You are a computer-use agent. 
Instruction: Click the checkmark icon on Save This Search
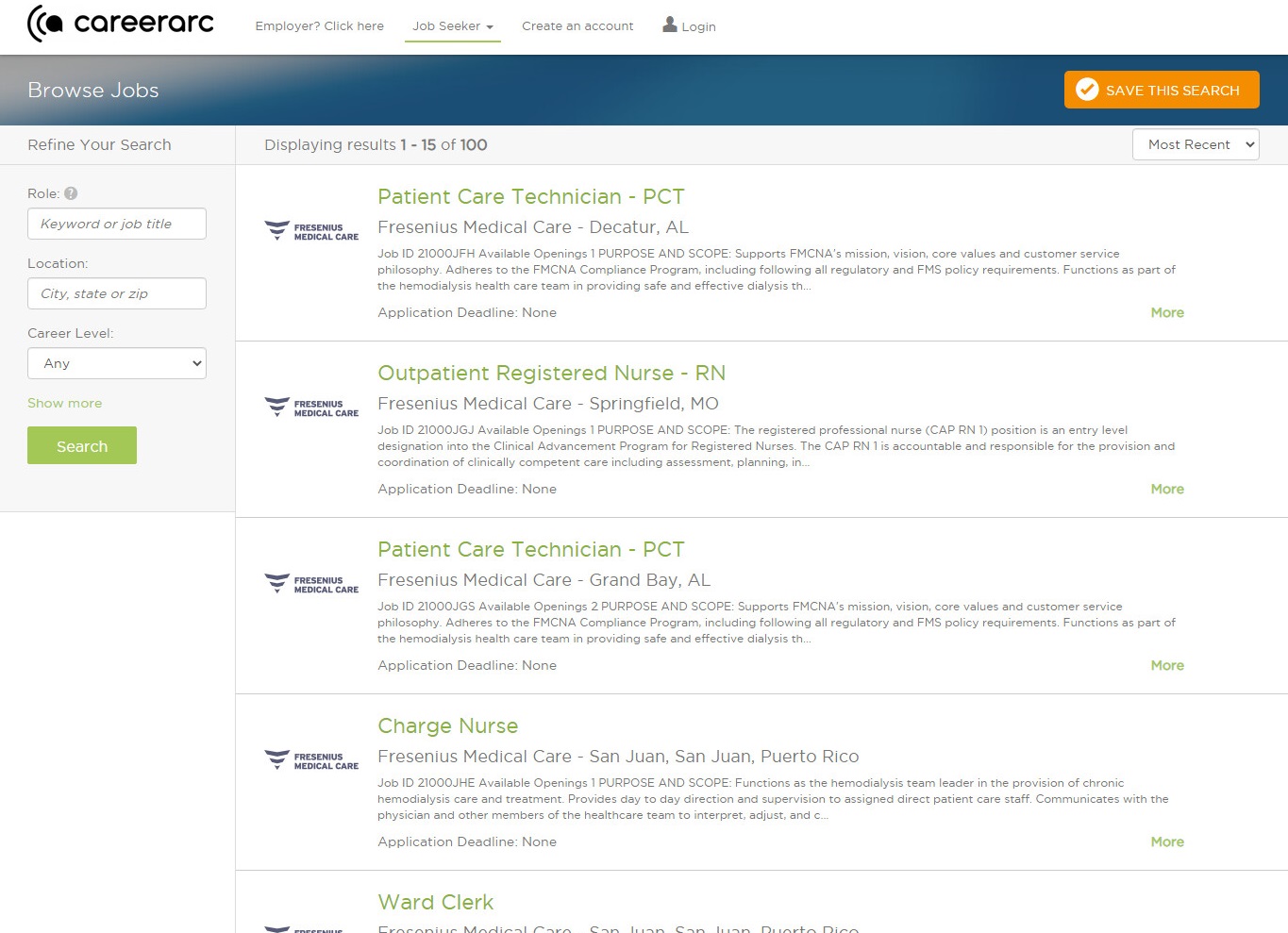(x=1087, y=90)
